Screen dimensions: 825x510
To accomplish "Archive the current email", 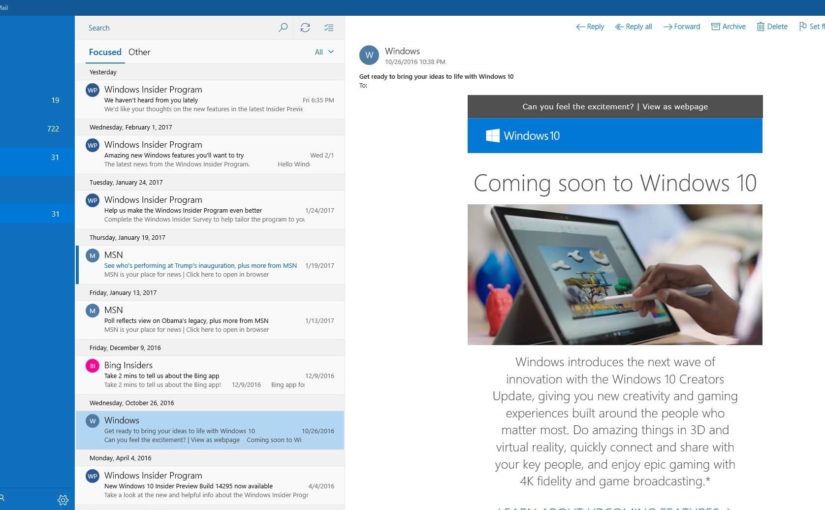I will [728, 27].
